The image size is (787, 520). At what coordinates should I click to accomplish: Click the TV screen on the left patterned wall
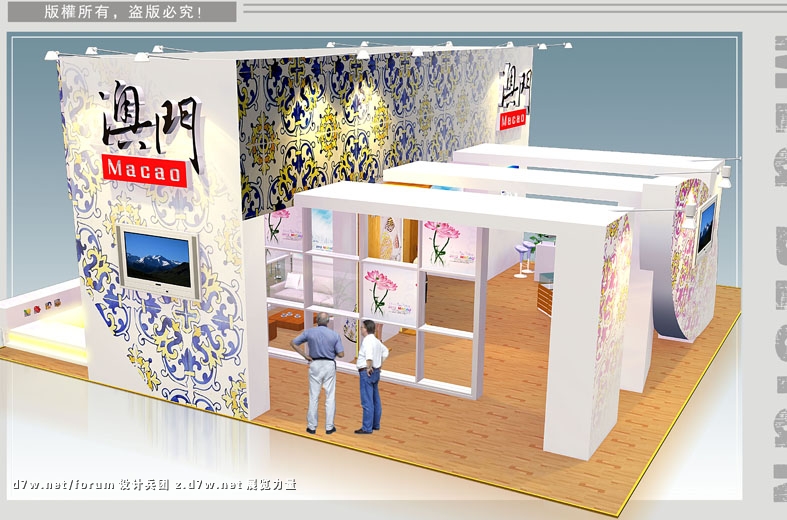click(158, 261)
